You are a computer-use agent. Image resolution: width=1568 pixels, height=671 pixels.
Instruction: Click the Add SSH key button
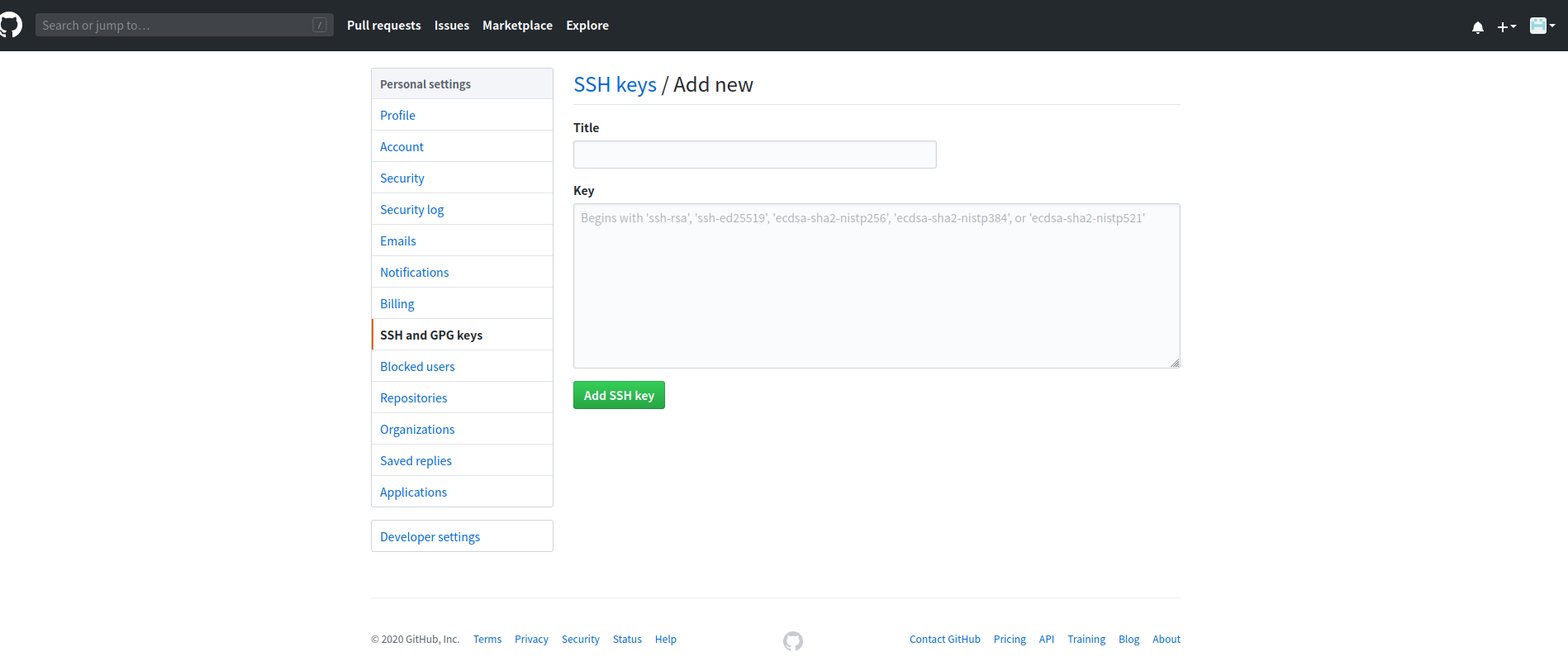[619, 395]
